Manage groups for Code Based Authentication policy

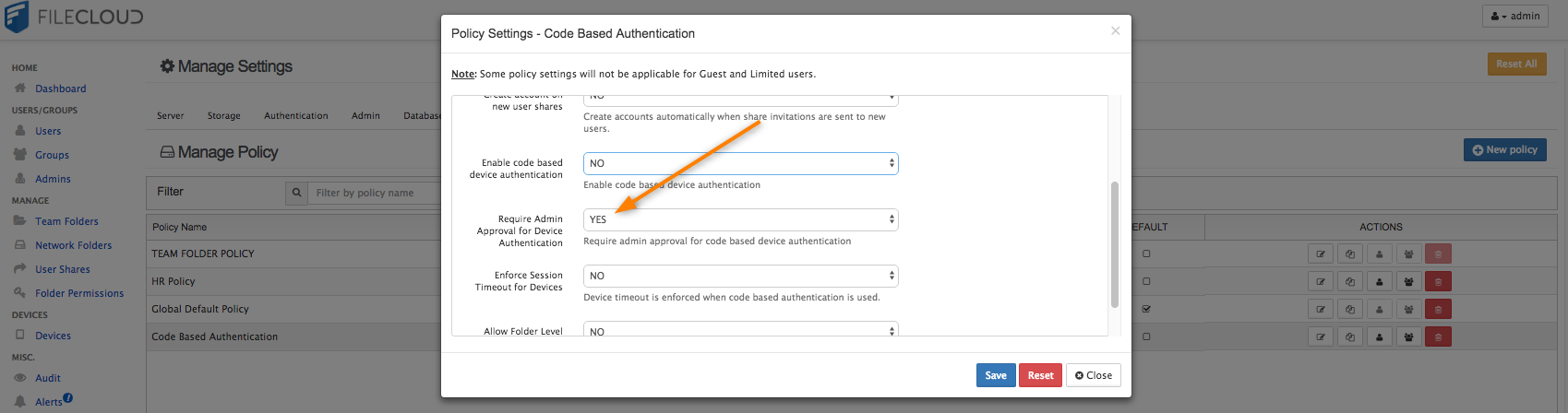point(1408,337)
